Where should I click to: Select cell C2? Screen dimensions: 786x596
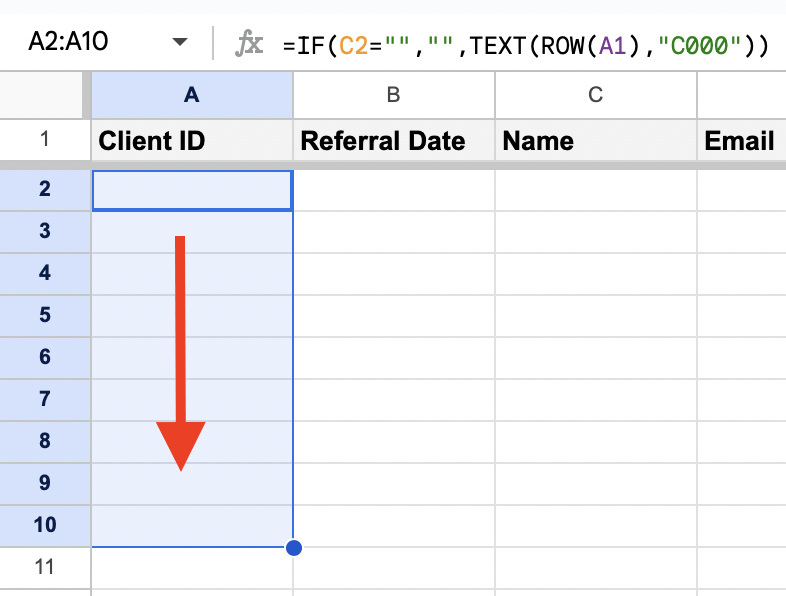pos(596,190)
